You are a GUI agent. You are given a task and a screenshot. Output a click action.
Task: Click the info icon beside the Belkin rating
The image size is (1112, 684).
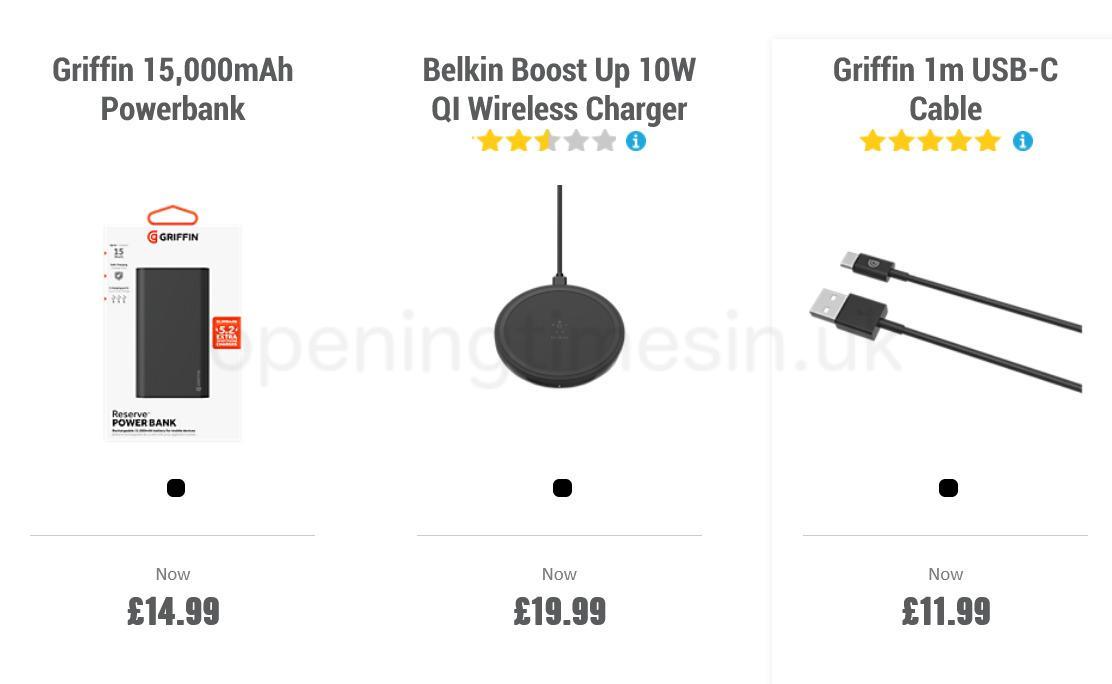(636, 141)
